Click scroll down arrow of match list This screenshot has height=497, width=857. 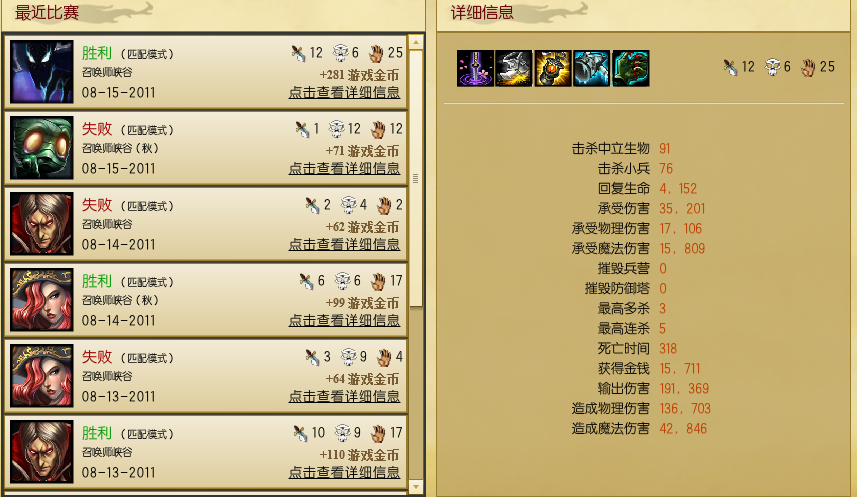pyautogui.click(x=416, y=486)
